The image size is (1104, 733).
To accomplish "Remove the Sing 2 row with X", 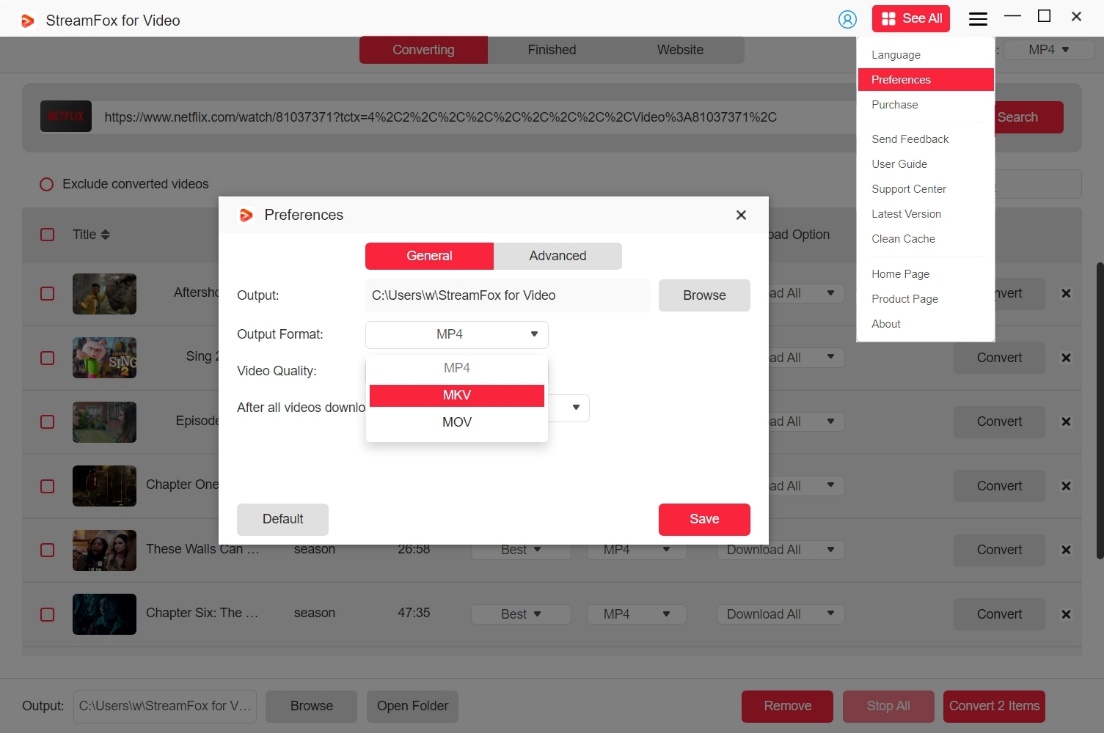I will point(1065,358).
